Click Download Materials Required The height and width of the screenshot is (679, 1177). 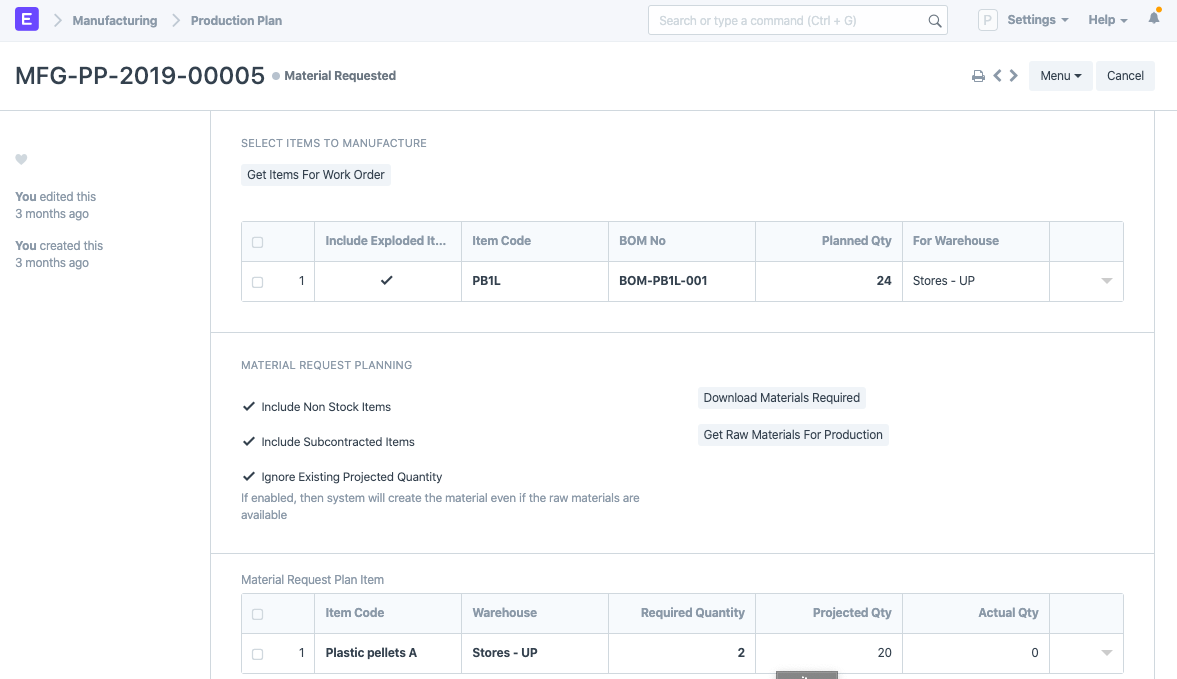(x=781, y=397)
